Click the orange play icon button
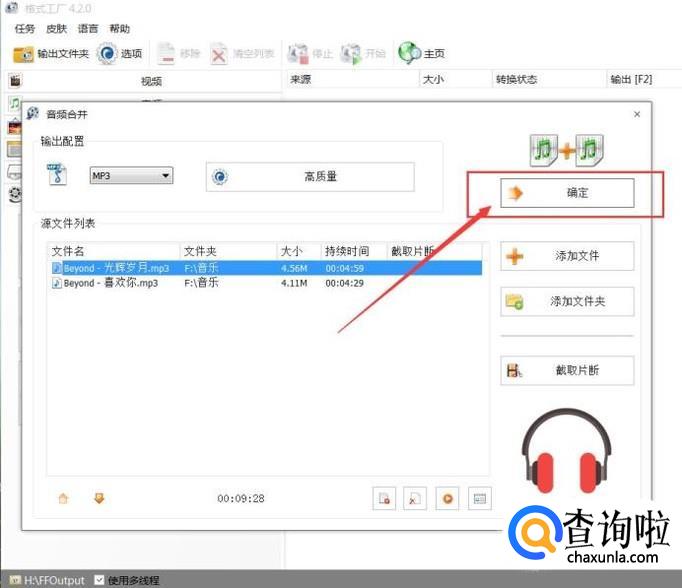The width and height of the screenshot is (682, 588). tap(447, 498)
